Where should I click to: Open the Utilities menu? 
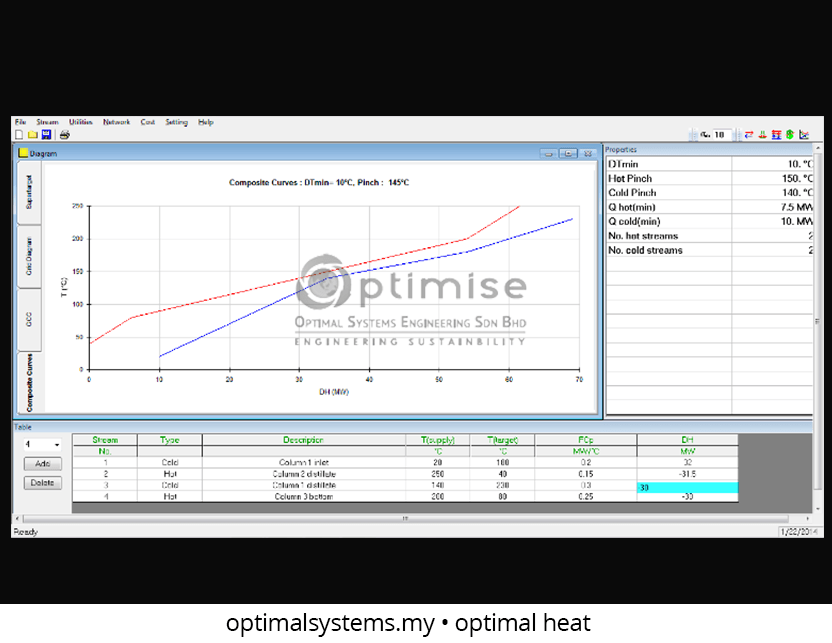pyautogui.click(x=80, y=122)
